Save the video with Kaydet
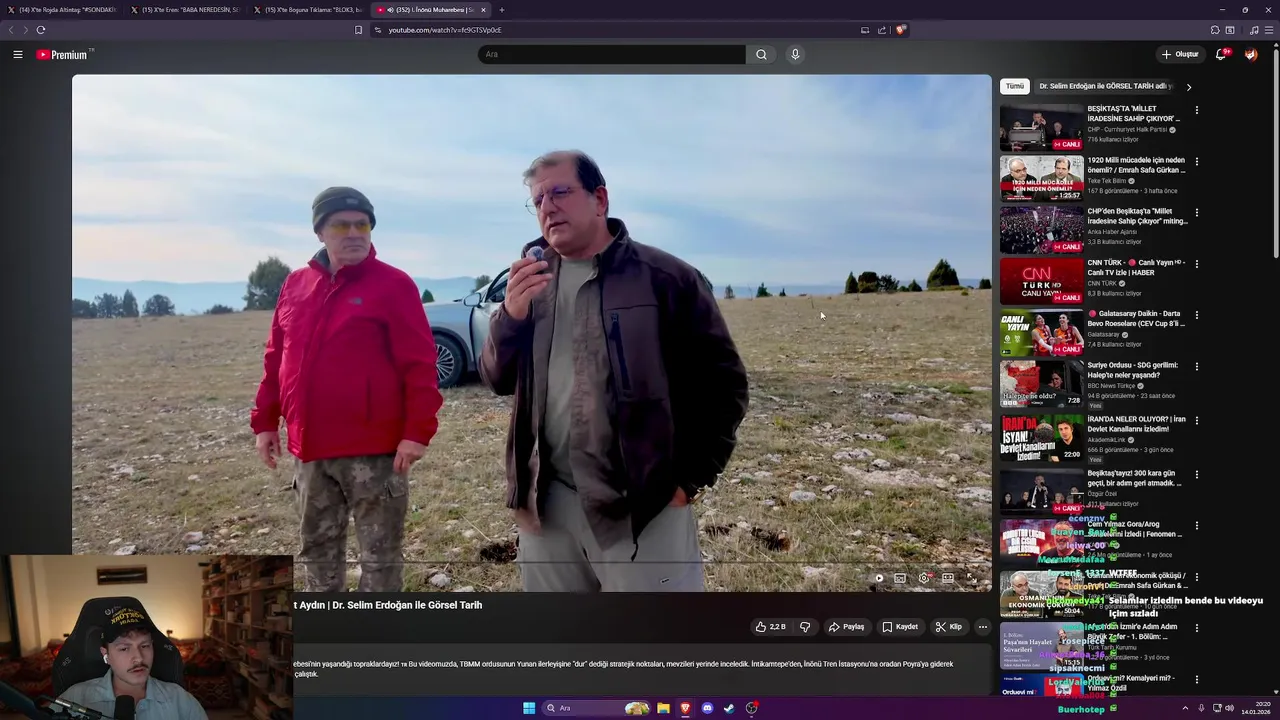The width and height of the screenshot is (1280, 720). click(900, 627)
